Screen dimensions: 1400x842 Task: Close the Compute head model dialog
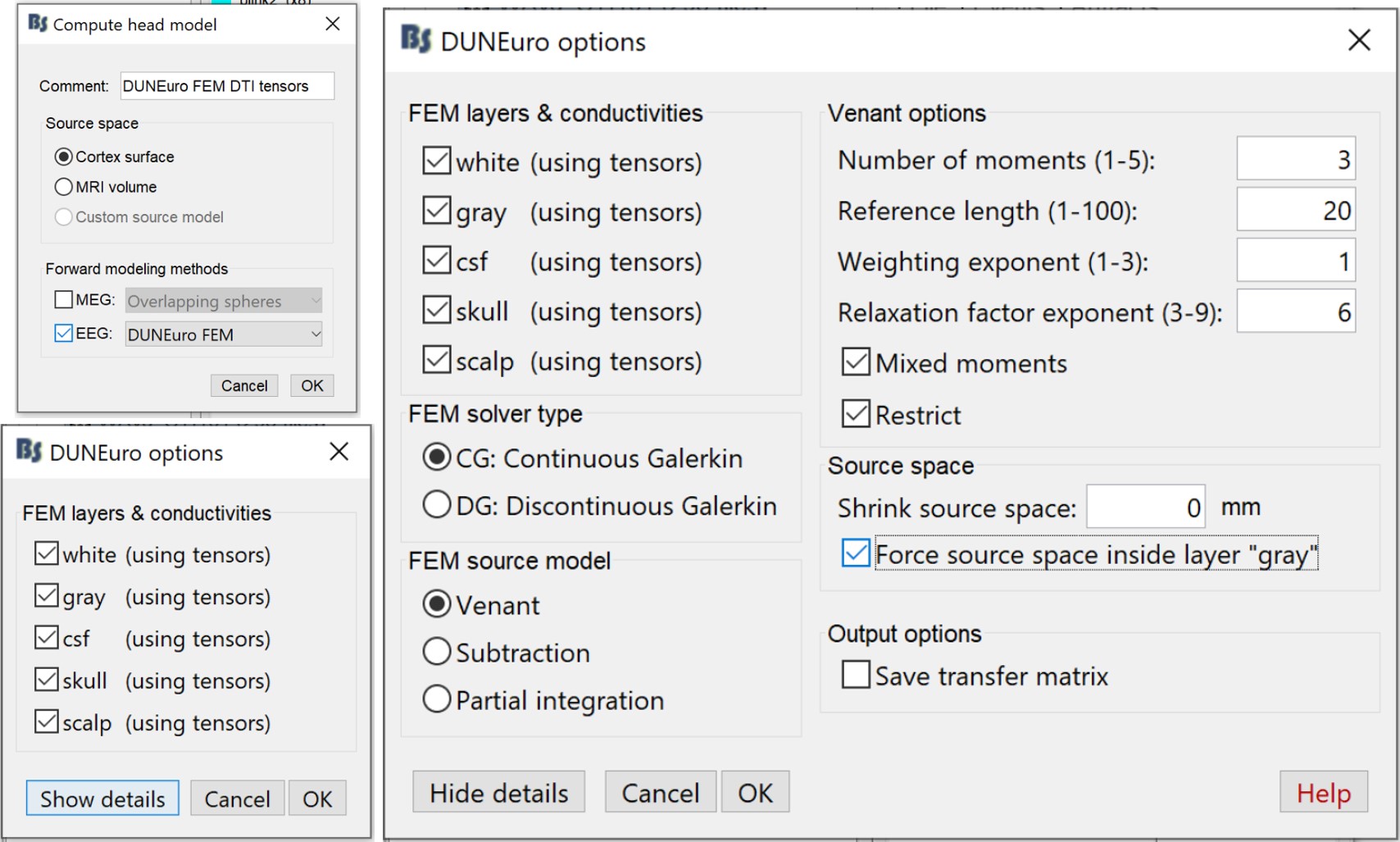tap(333, 25)
